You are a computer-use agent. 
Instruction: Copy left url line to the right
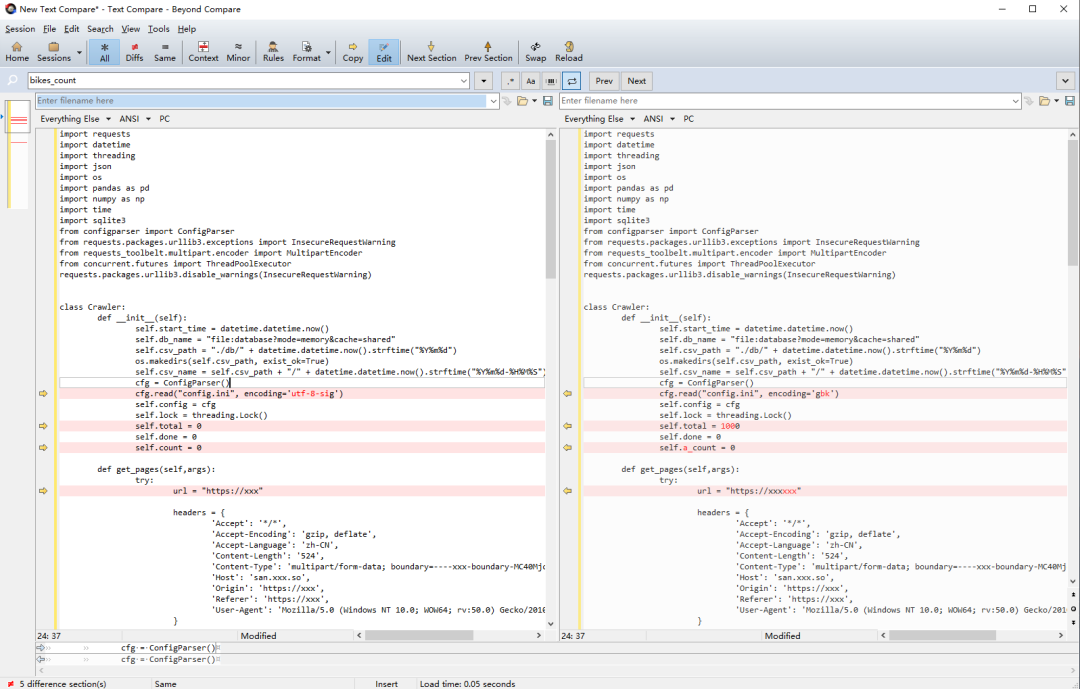pyautogui.click(x=43, y=491)
